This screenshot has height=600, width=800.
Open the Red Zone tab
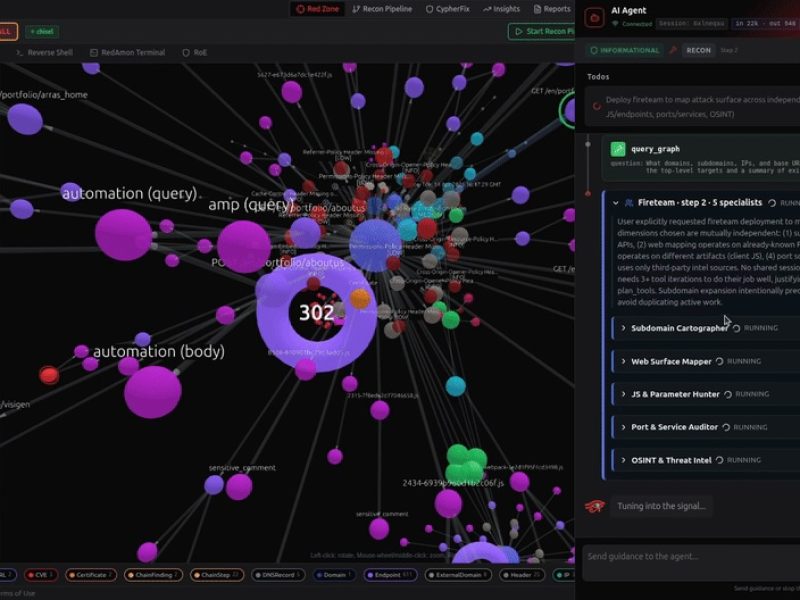pos(317,9)
